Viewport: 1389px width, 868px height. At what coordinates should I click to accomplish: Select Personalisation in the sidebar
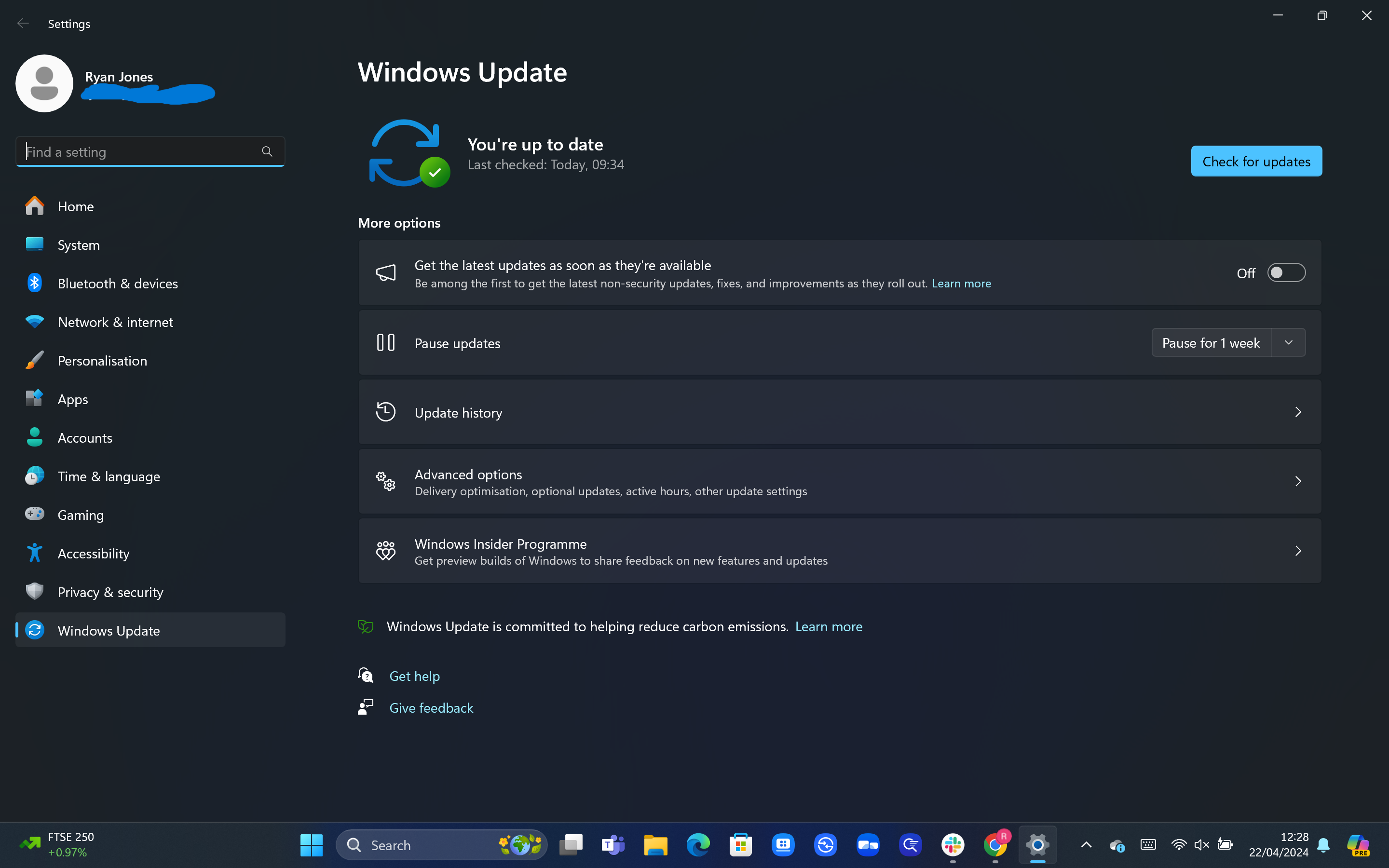coord(150,361)
